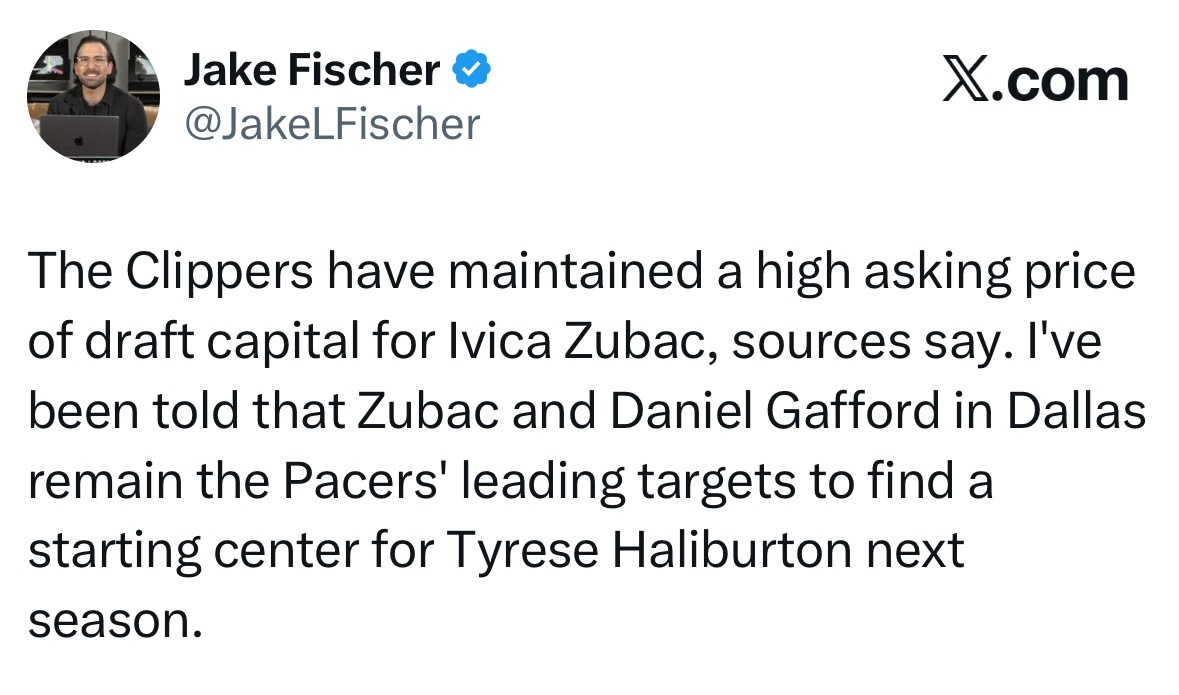Screen dimensions: 1179x695
Task: Click the name "Ivica" in the tweet
Action: 500,341
